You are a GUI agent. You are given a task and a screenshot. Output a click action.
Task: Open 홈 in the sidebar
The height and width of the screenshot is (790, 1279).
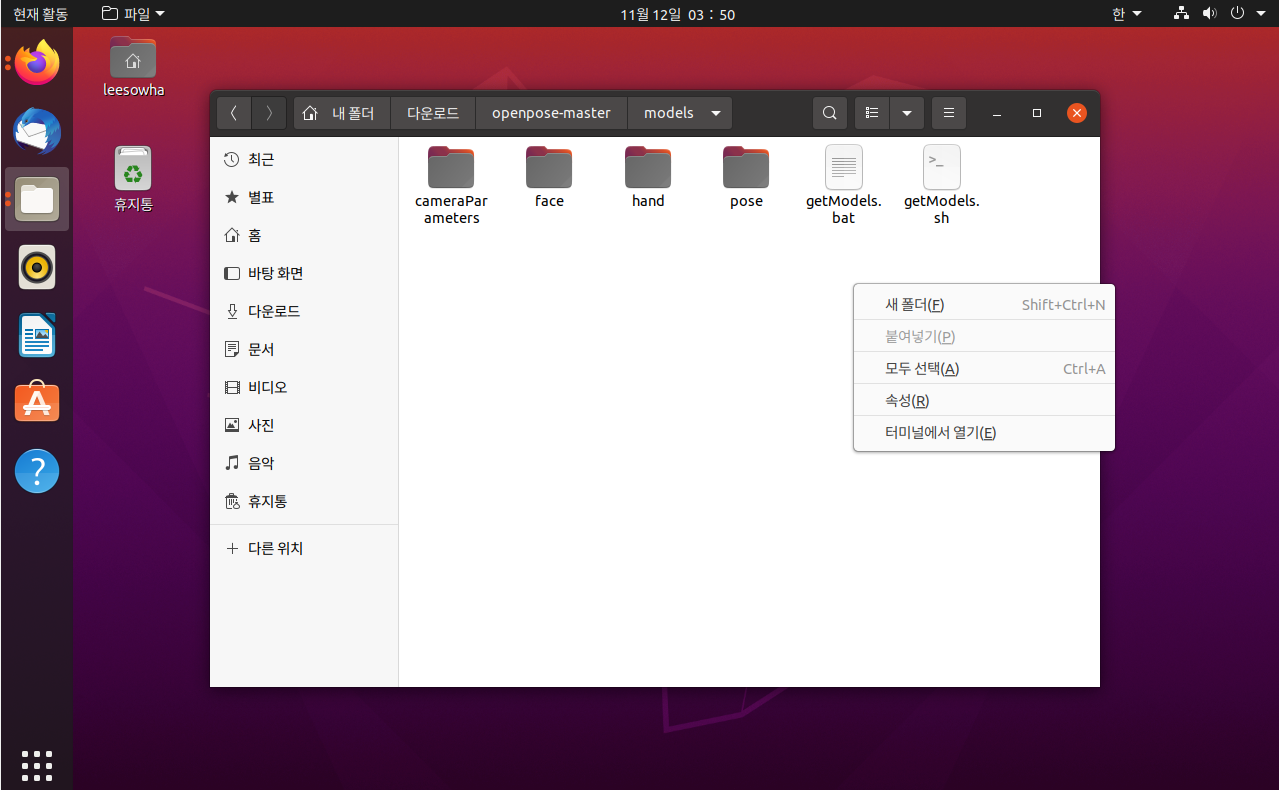click(x=304, y=235)
